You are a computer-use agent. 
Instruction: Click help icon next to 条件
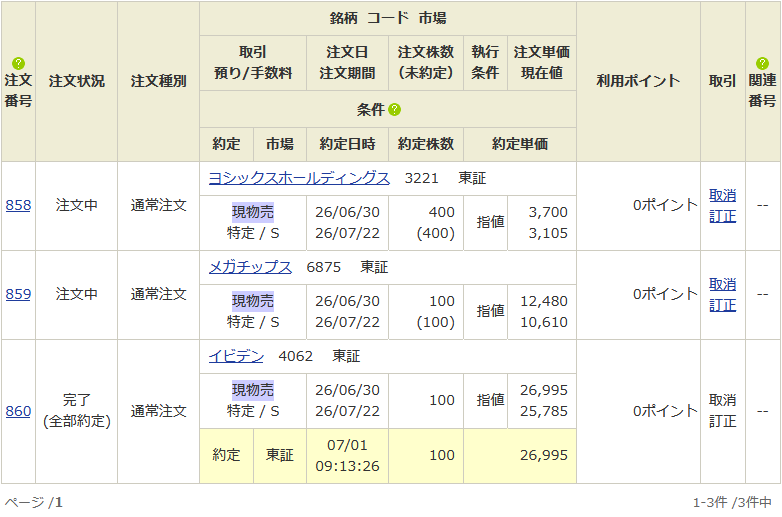[x=394, y=110]
